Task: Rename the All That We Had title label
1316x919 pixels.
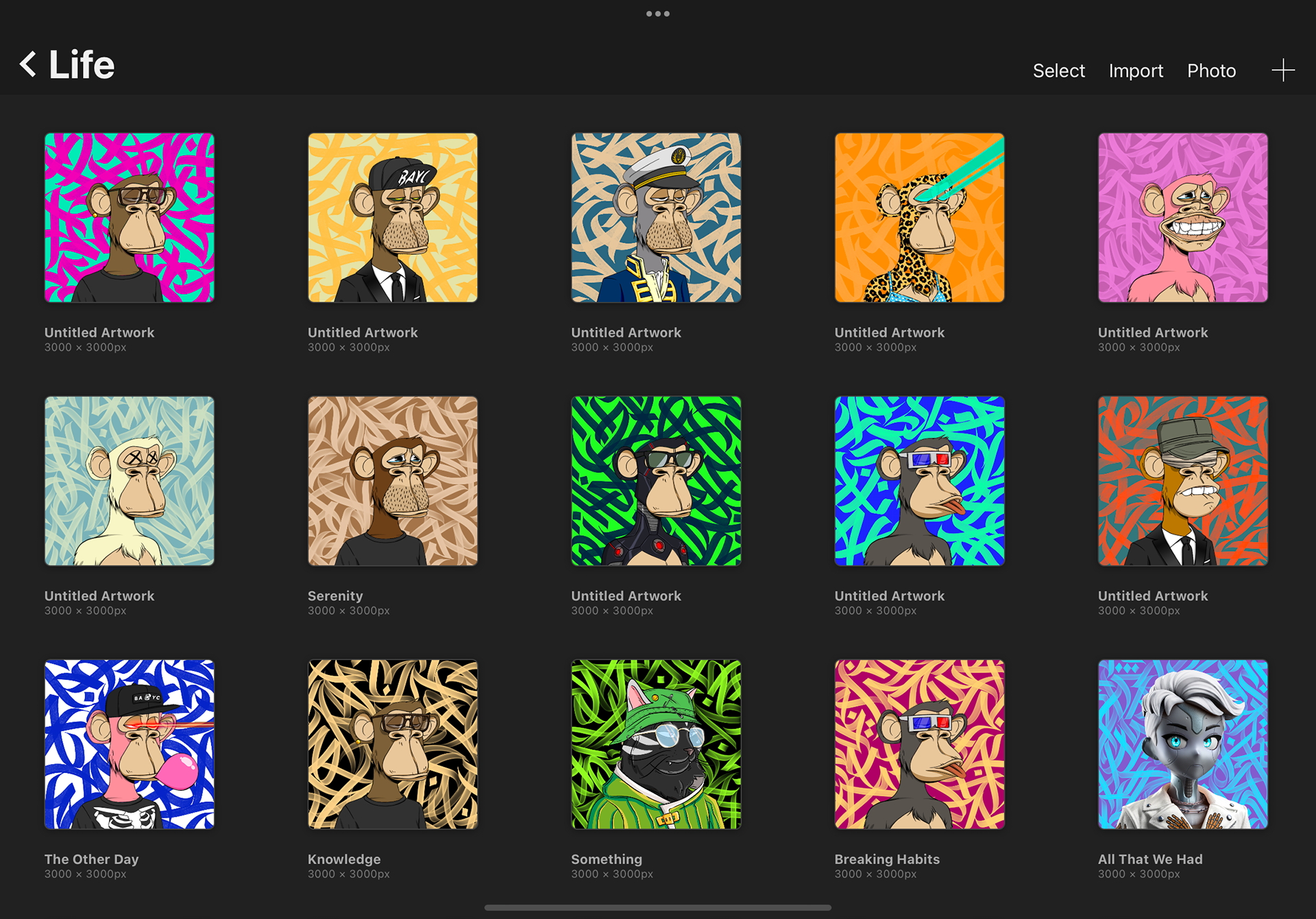Action: 1150,859
